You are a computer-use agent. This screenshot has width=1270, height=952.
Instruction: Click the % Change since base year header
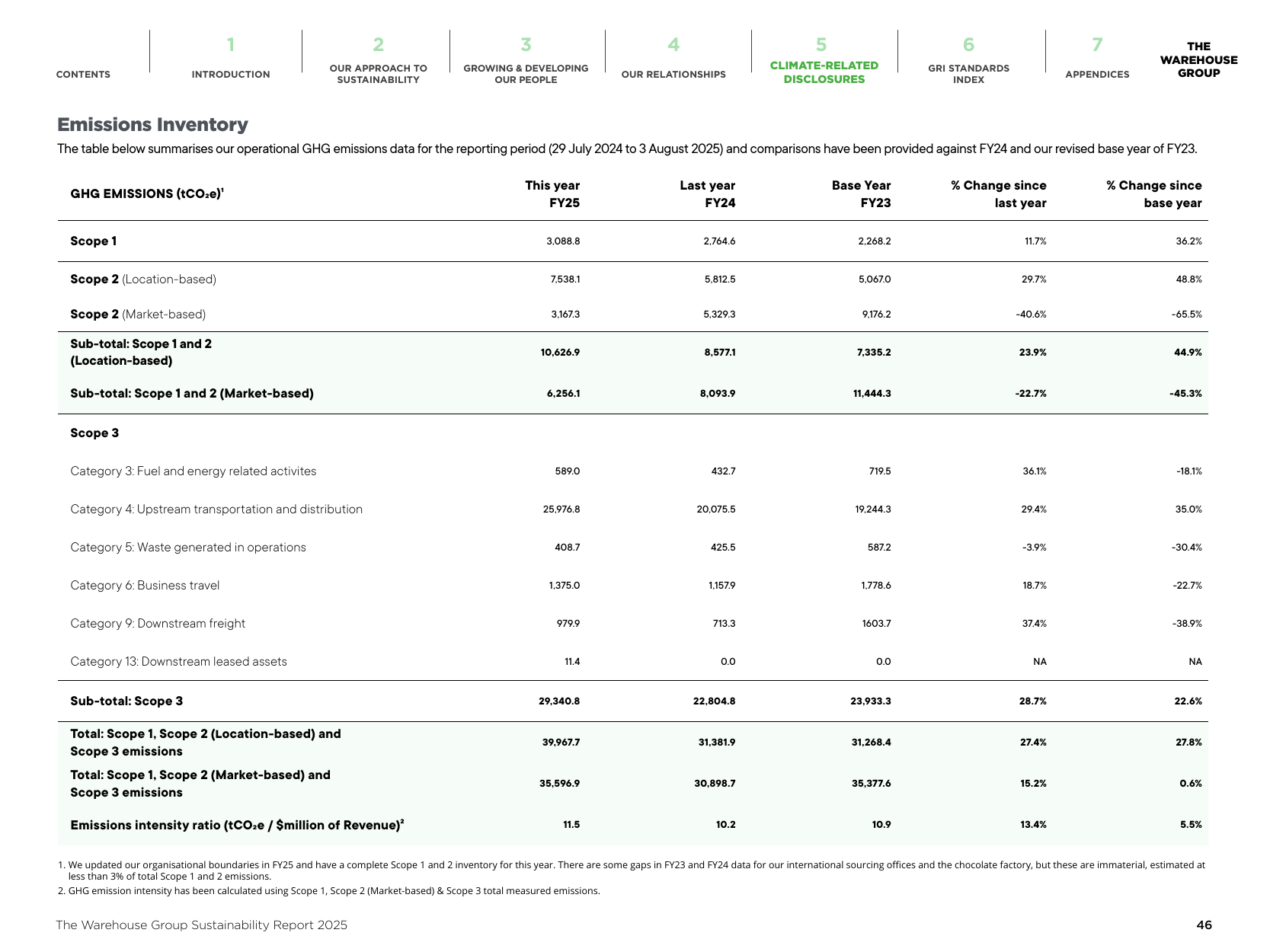[1154, 194]
